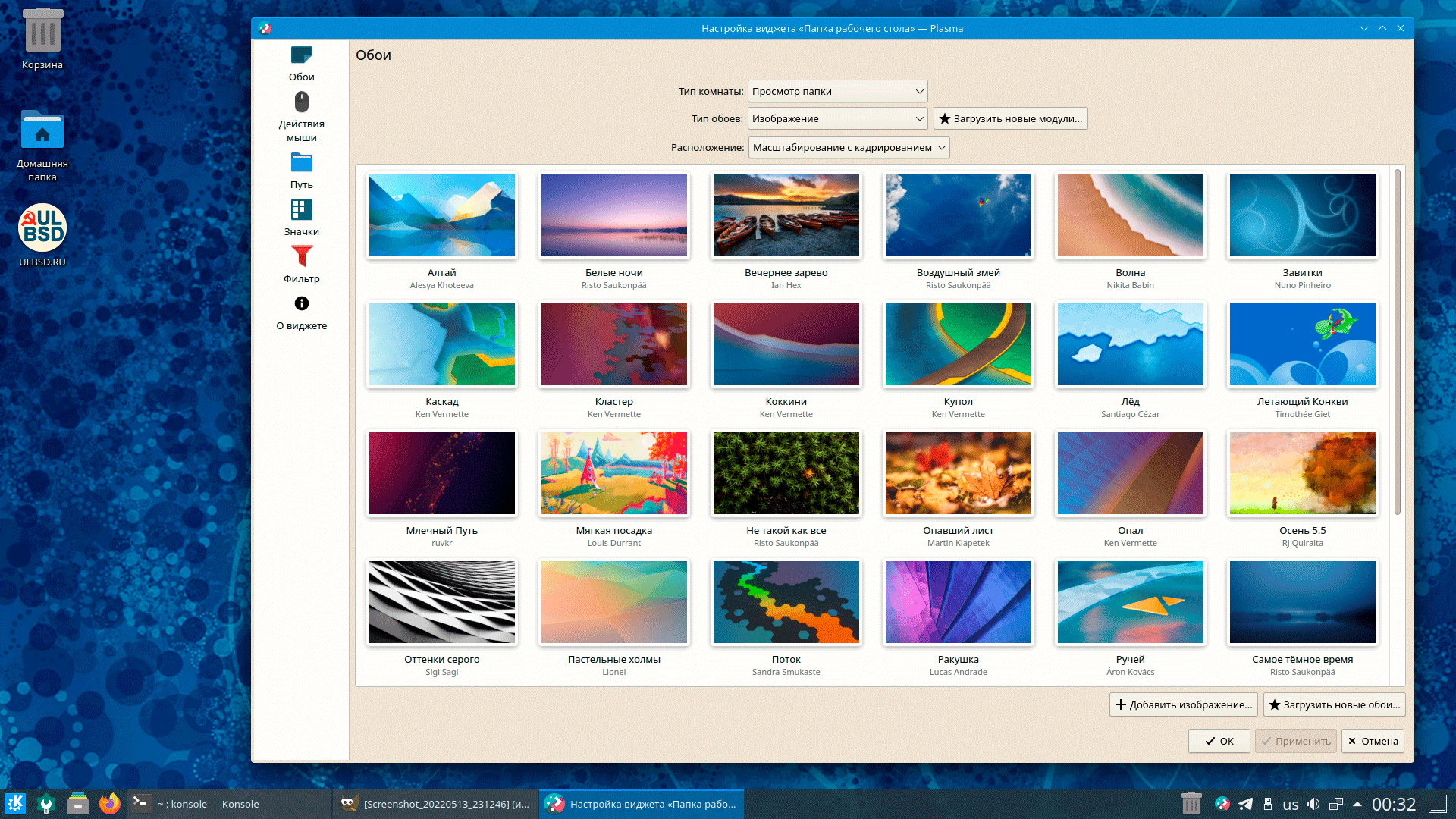Expand the Тип комнаты dropdown
This screenshot has width=1456, height=819.
coord(837,92)
